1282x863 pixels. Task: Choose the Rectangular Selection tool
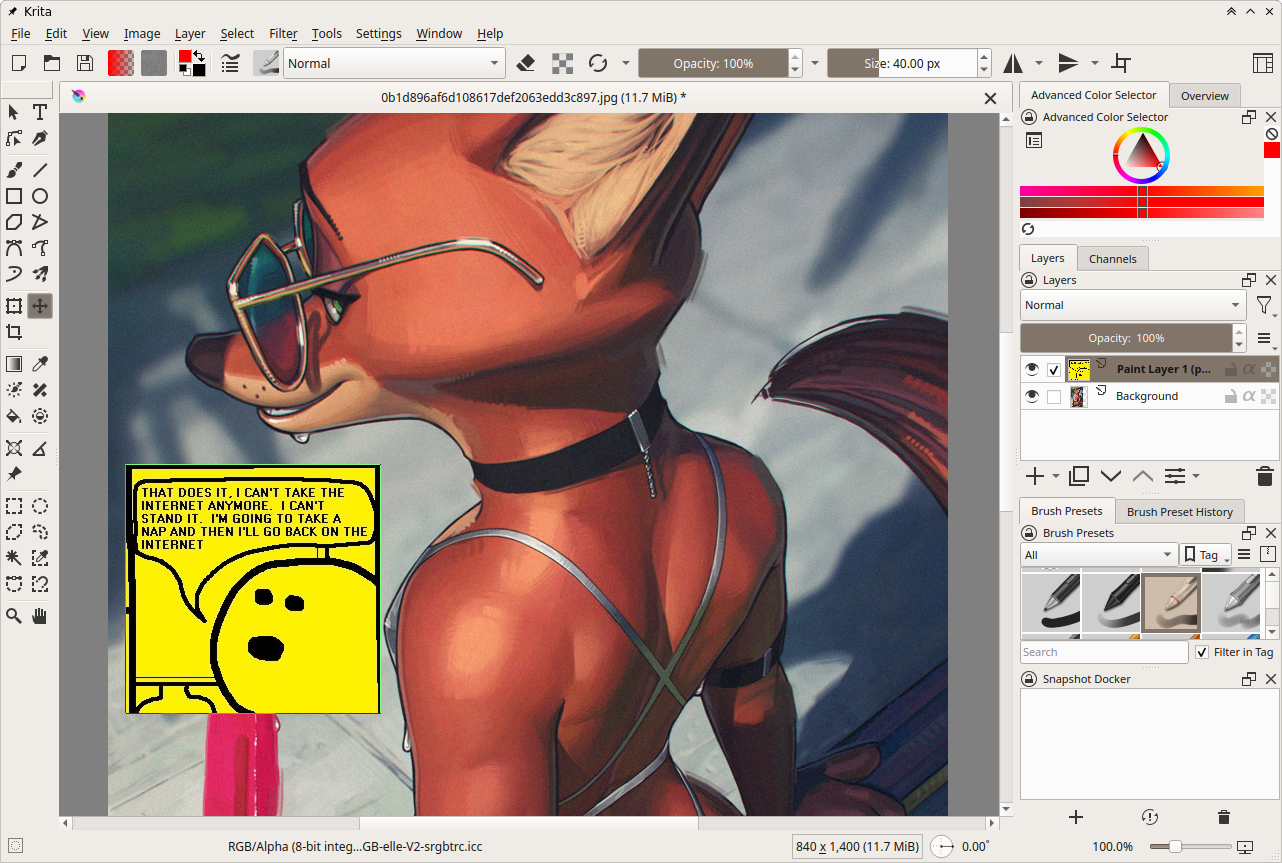click(14, 506)
